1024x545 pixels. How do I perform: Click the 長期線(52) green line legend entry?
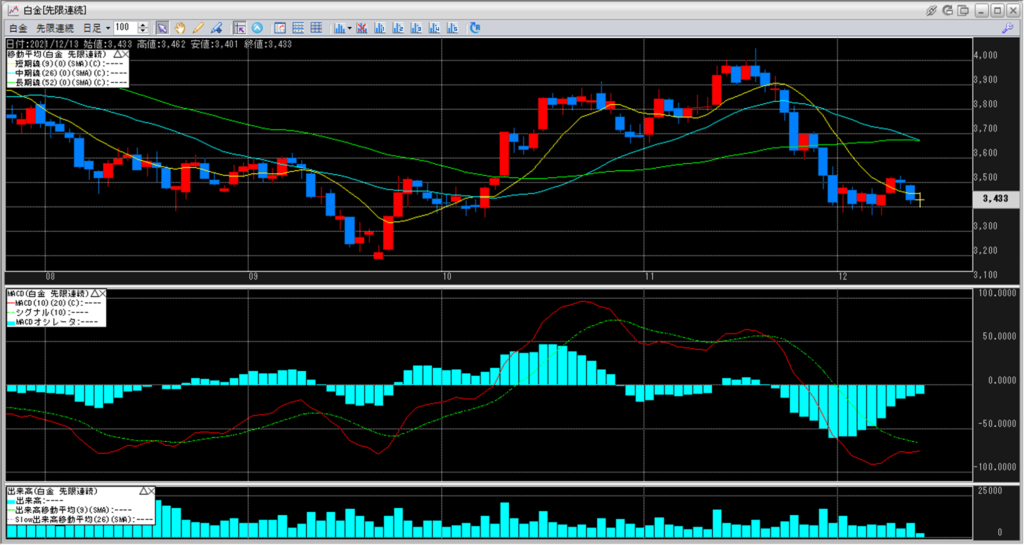pos(68,82)
